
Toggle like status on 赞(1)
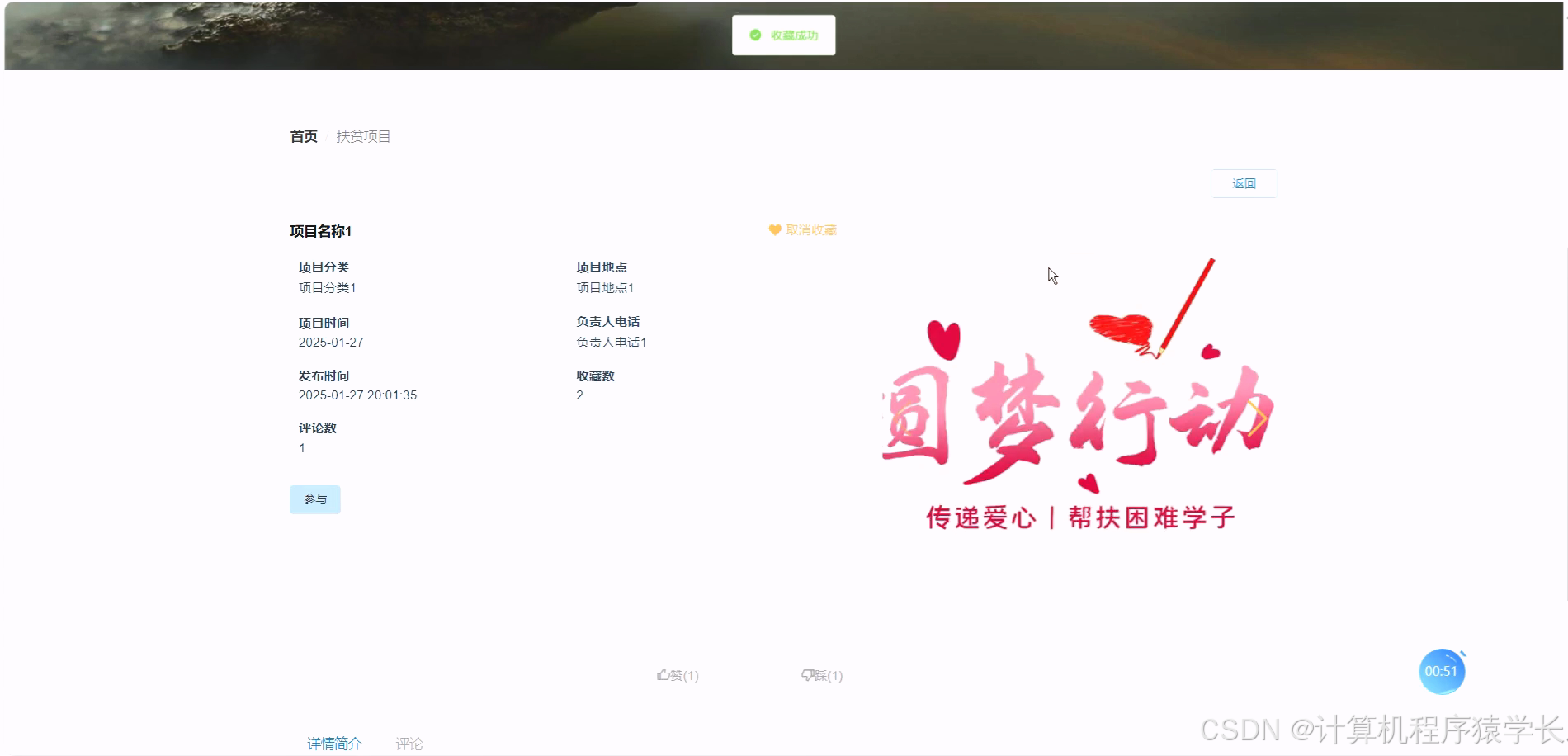tap(677, 674)
